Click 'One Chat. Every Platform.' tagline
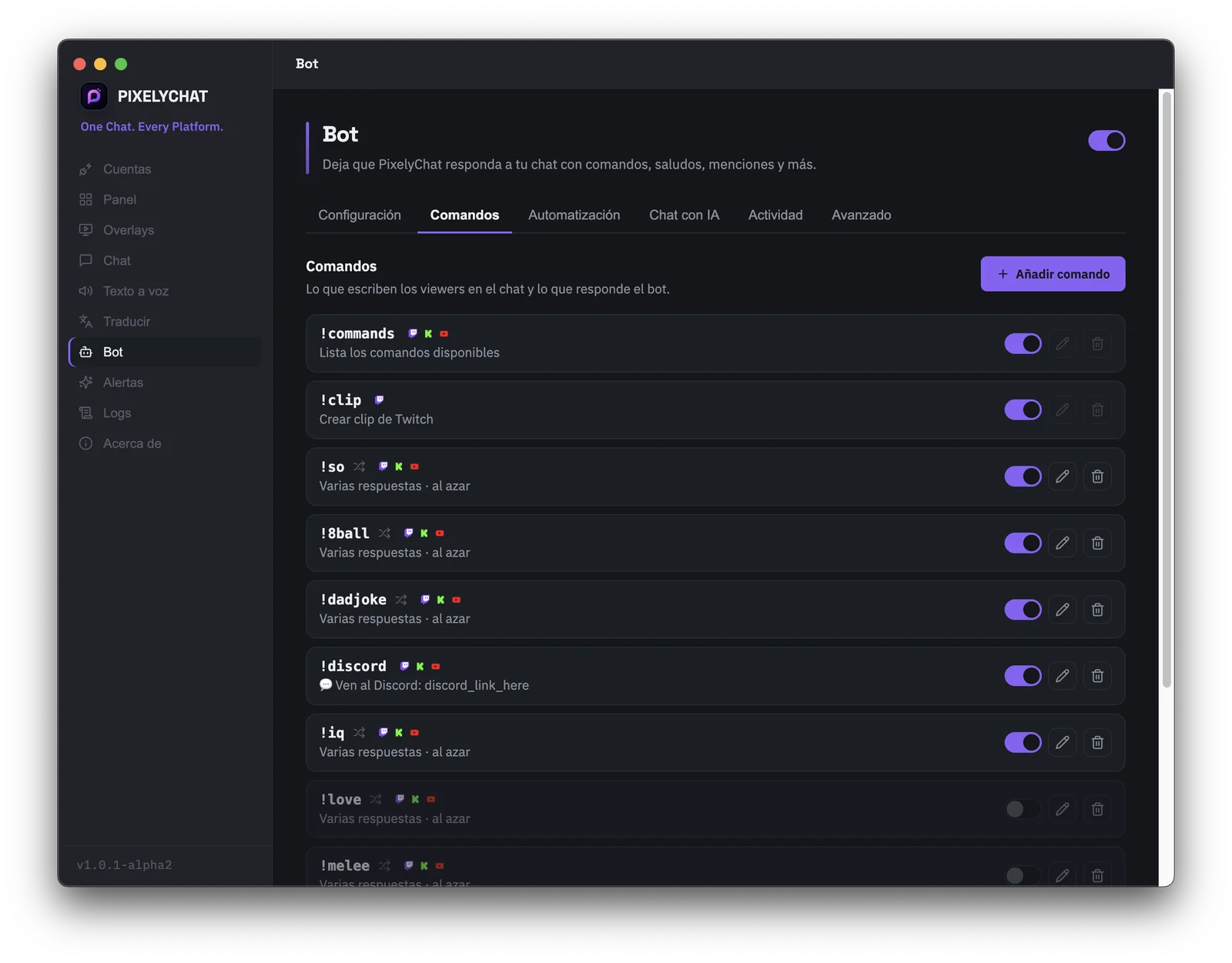The width and height of the screenshot is (1232, 963). pyautogui.click(x=152, y=126)
